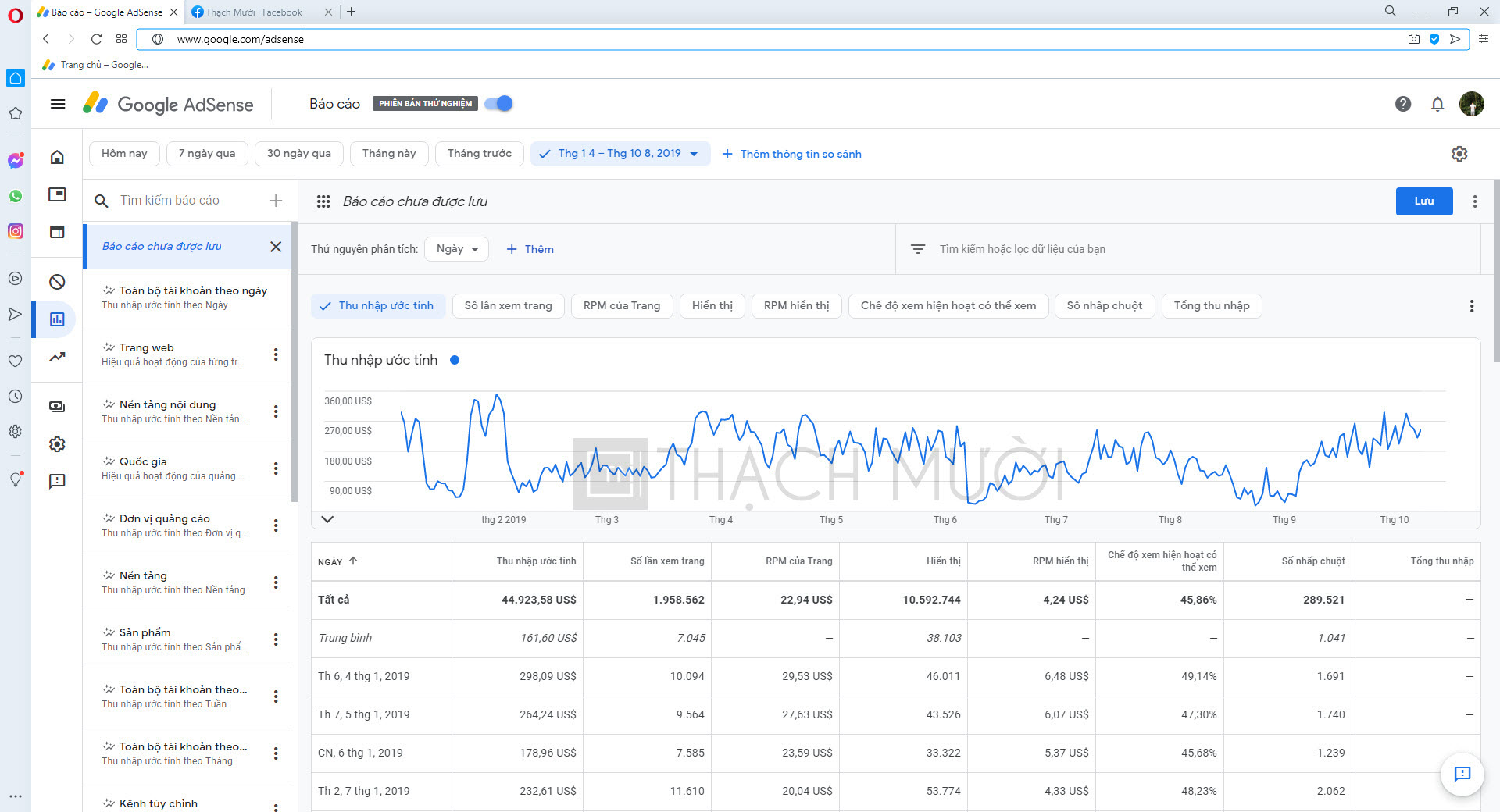This screenshot has width=1500, height=812.
Task: Go to AdSense Home sidebar icon
Action: click(57, 157)
